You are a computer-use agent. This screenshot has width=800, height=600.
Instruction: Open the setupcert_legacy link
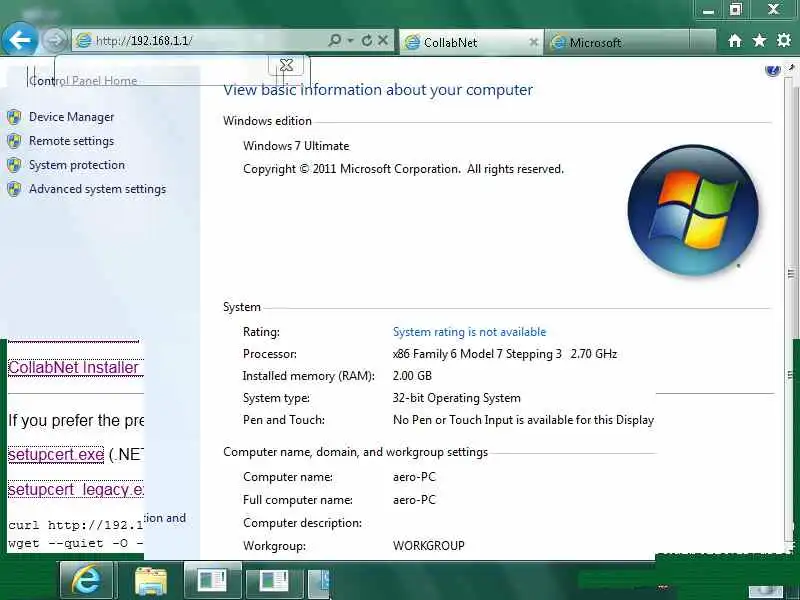point(76,489)
